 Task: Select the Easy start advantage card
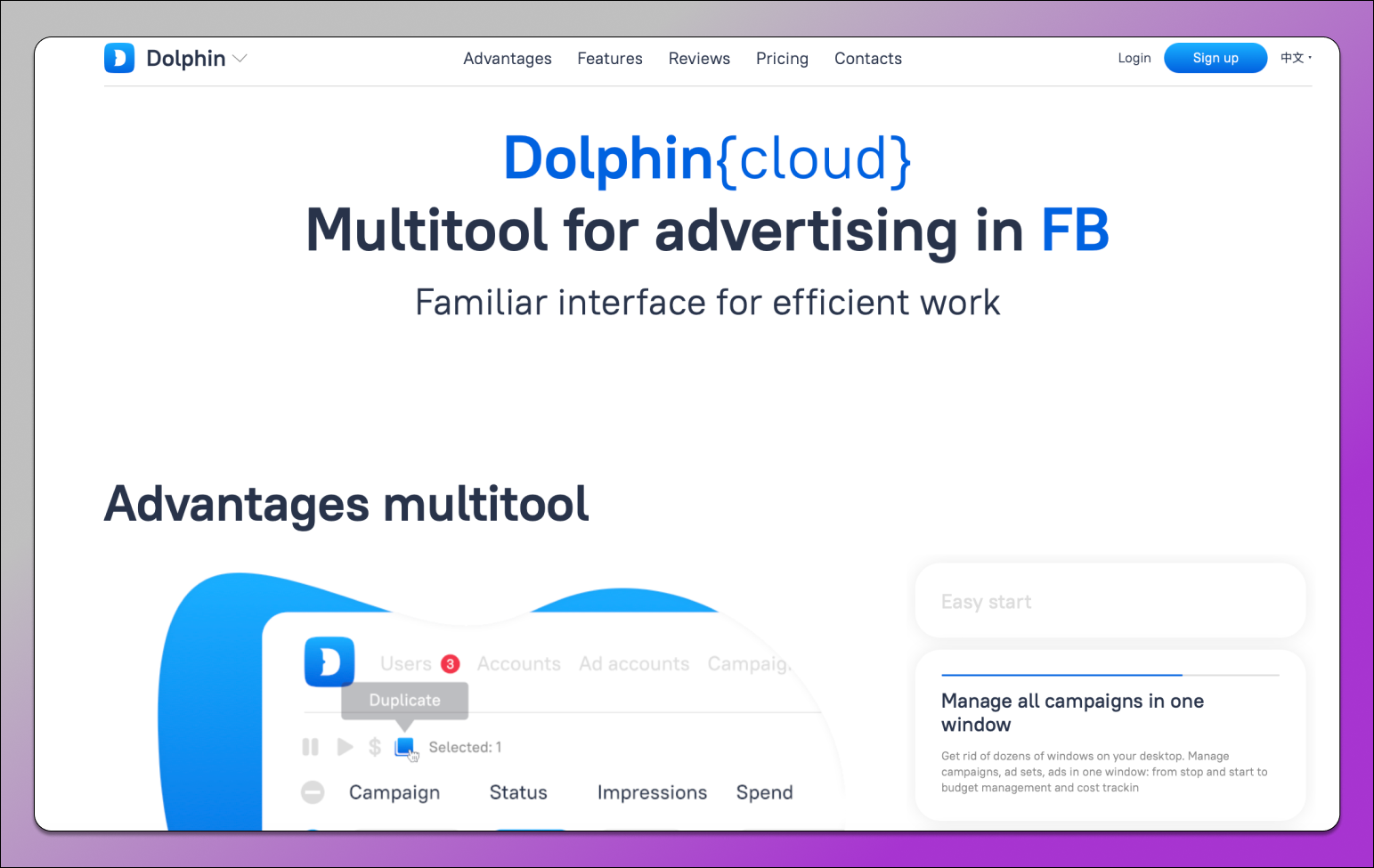(x=1110, y=601)
